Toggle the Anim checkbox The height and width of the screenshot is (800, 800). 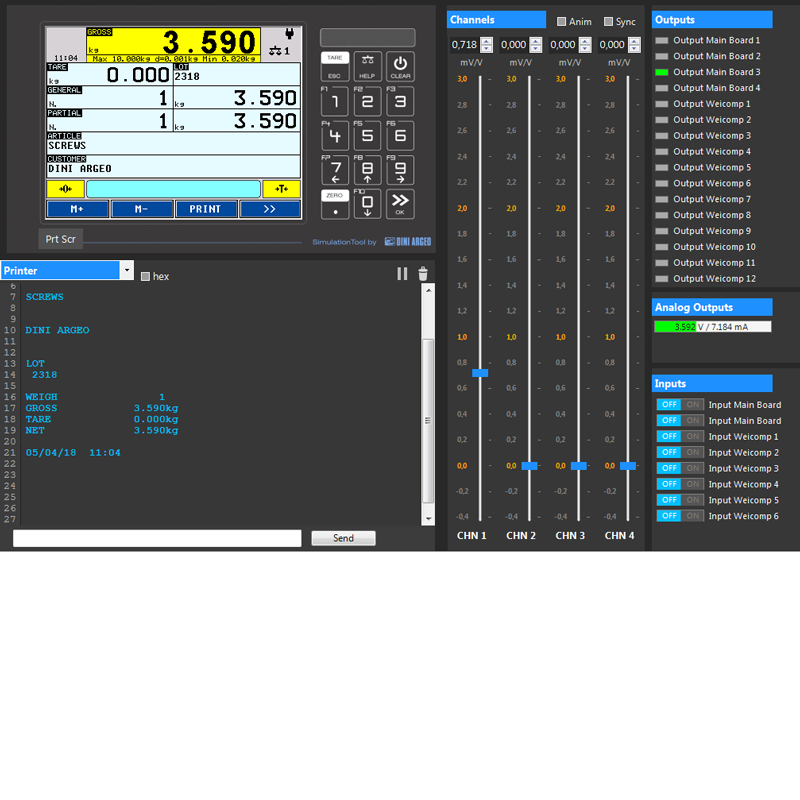562,22
